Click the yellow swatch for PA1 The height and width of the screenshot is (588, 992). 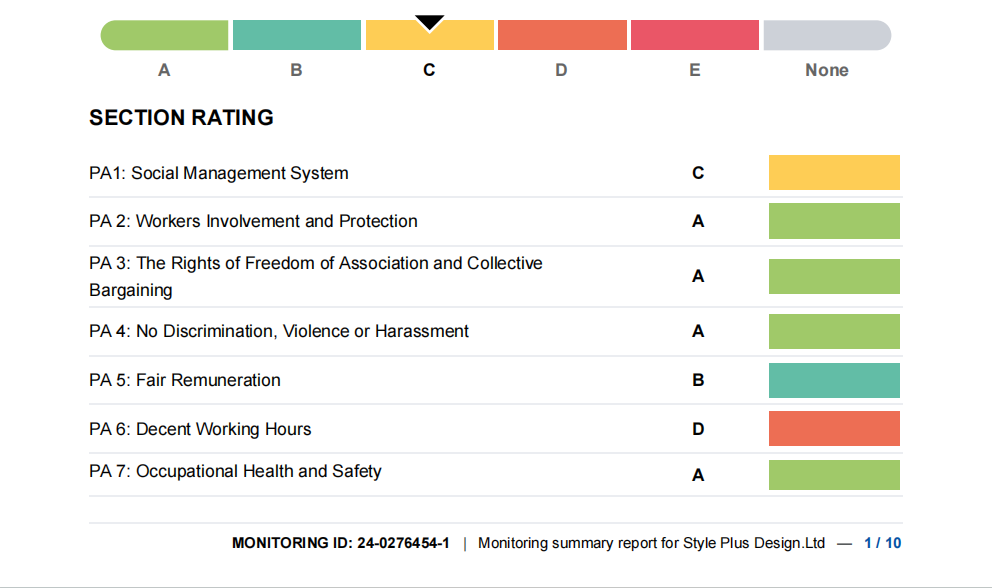[834, 173]
